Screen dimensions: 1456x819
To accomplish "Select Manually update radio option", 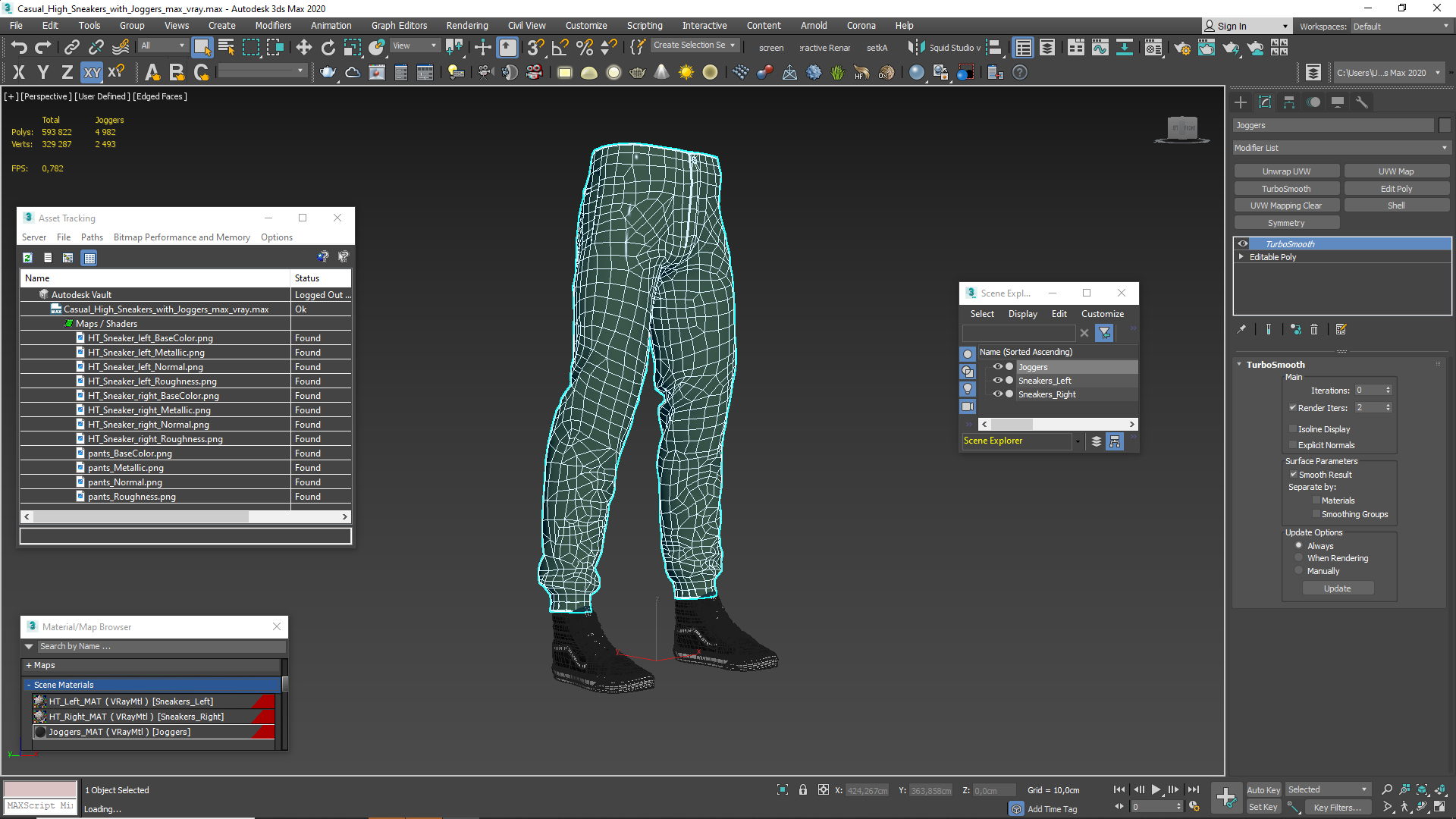I will [1299, 570].
